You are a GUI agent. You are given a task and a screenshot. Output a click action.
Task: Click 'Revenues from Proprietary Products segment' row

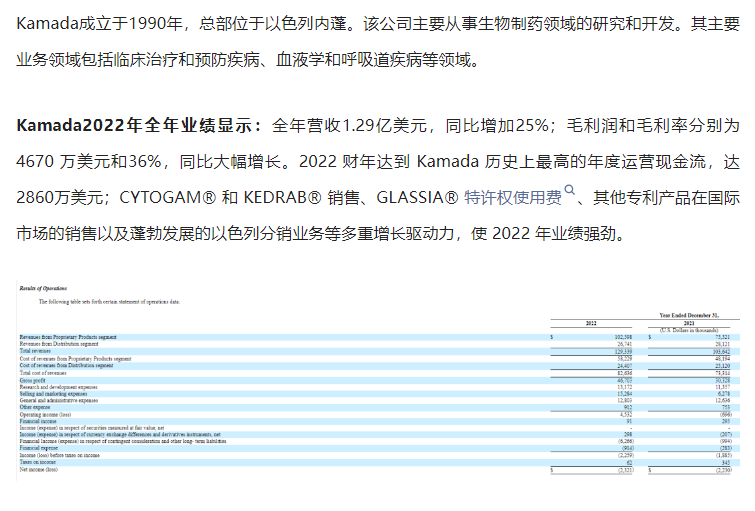click(68, 337)
